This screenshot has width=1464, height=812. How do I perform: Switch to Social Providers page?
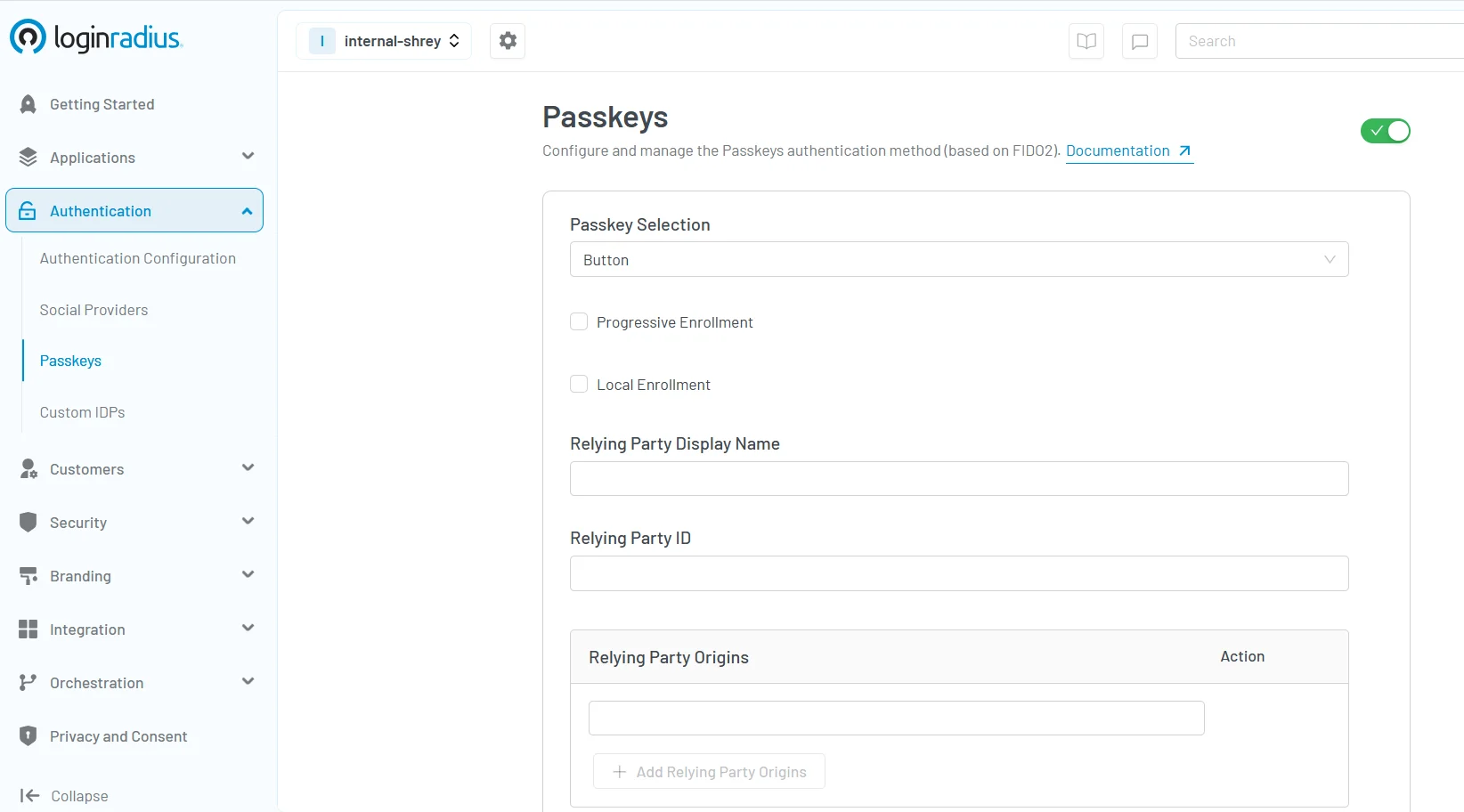tap(94, 310)
